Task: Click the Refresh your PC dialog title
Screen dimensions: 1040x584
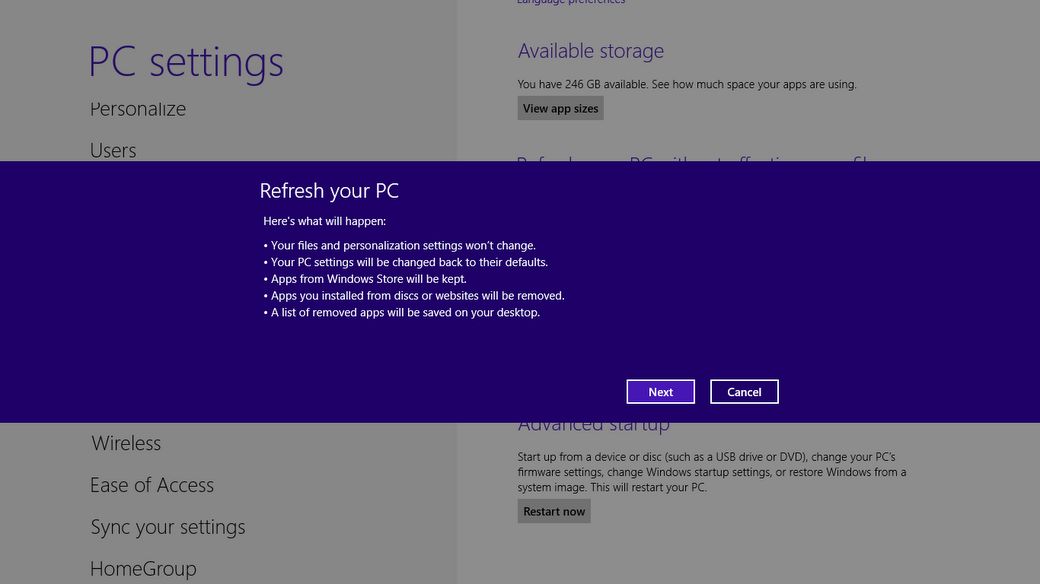Action: click(329, 190)
